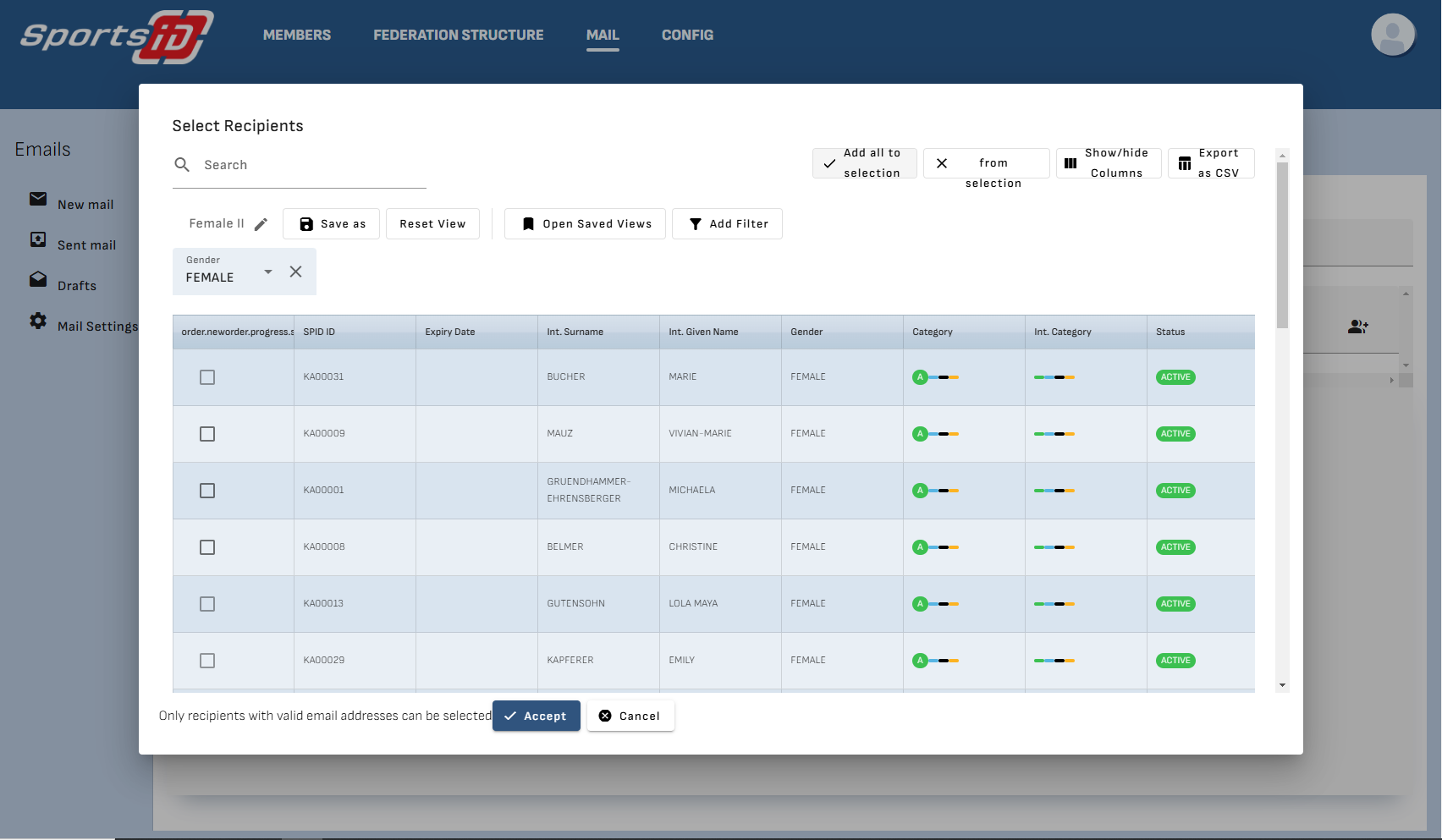Go to the MEMBERS menu

tap(297, 36)
